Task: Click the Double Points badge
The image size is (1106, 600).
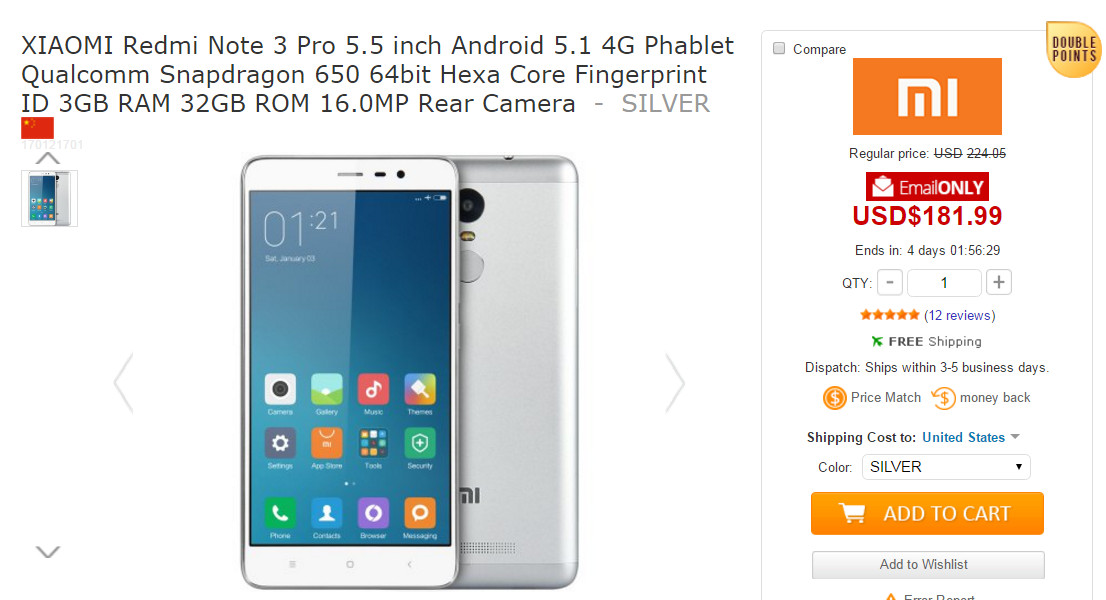Action: coord(1074,49)
